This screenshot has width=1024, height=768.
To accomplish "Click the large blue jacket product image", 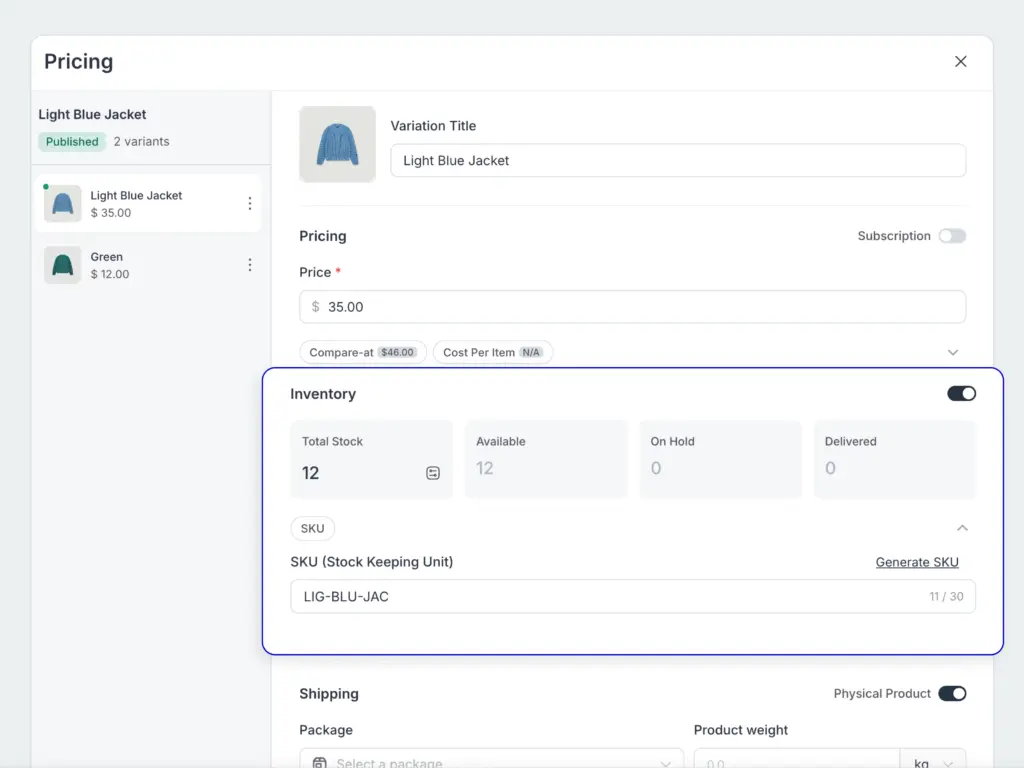I will pyautogui.click(x=337, y=144).
